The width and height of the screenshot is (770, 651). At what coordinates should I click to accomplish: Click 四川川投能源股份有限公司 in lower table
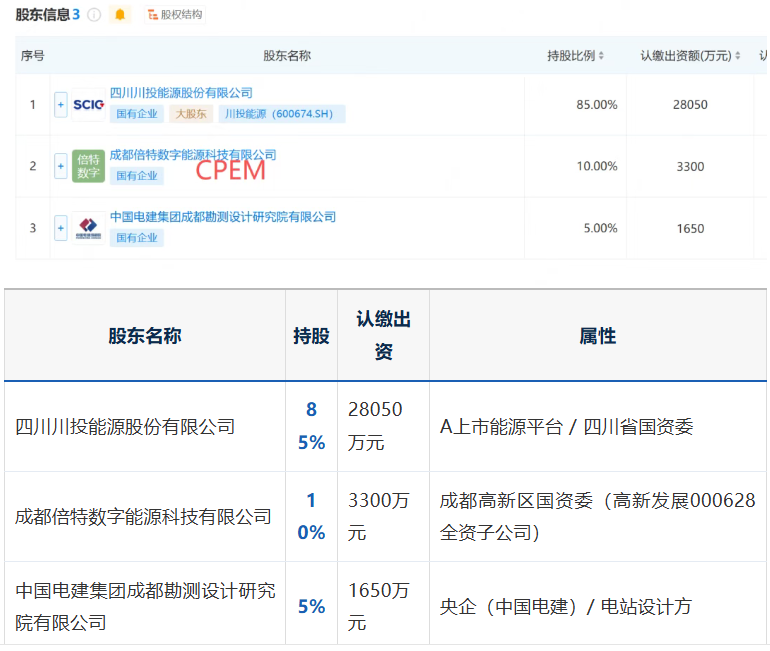coord(125,426)
